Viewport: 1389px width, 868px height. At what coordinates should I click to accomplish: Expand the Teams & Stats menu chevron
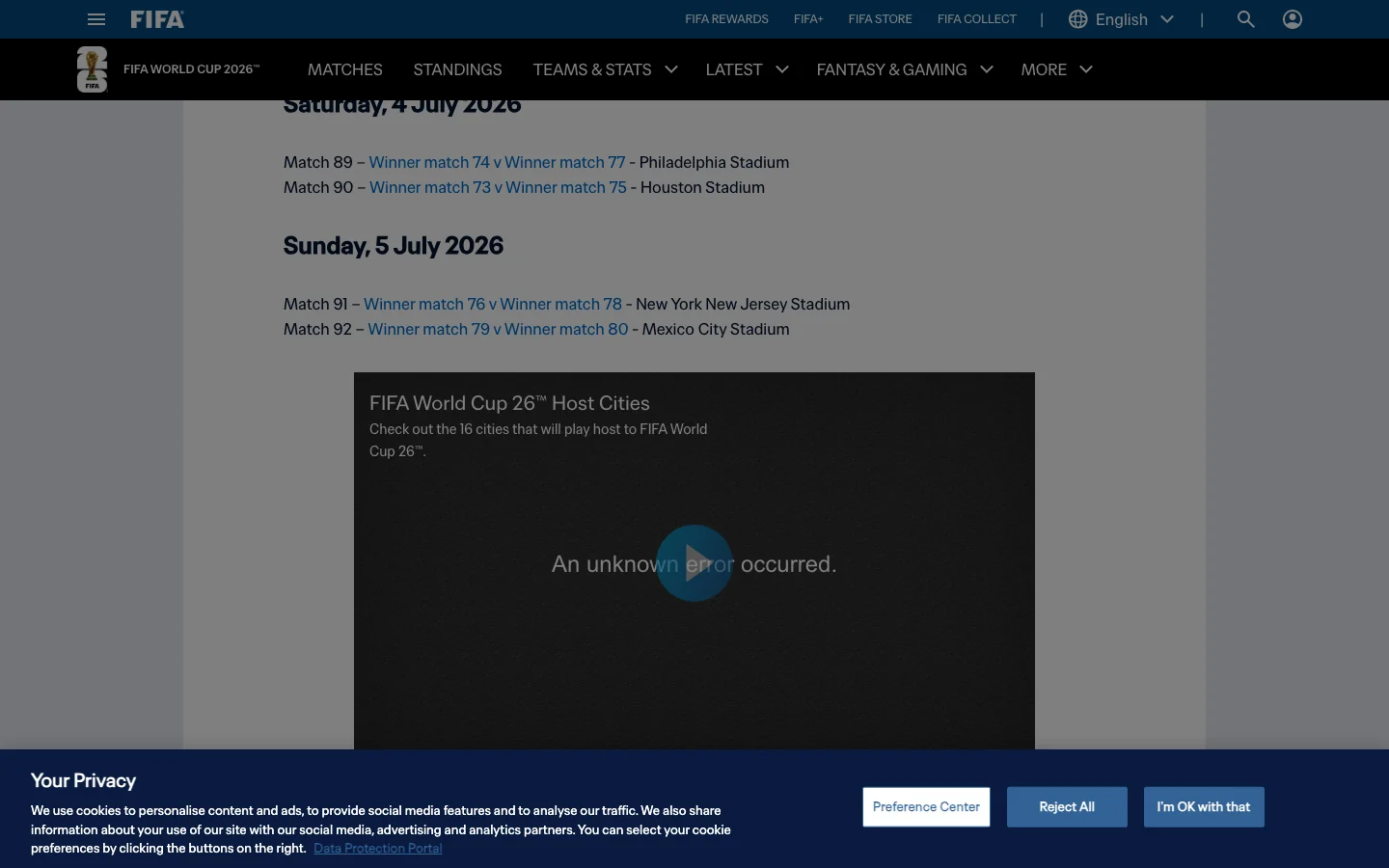point(671,69)
